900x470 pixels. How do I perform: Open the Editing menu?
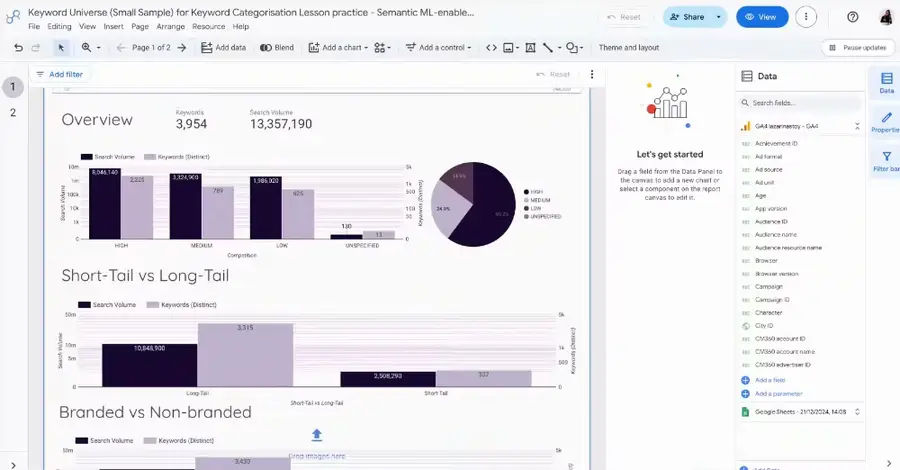tap(59, 26)
